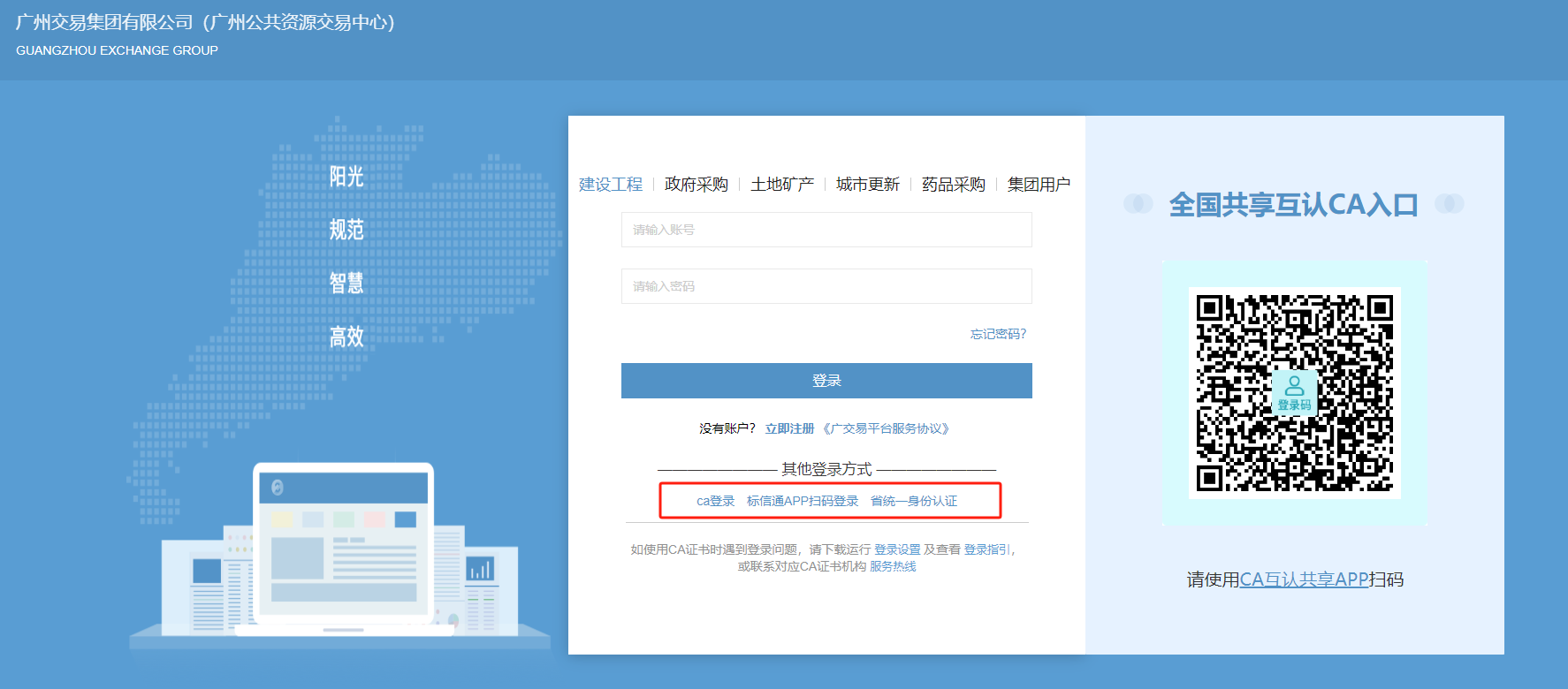Image resolution: width=1568 pixels, height=689 pixels.
Task: Open the 土地矿产 tab
Action: click(781, 185)
